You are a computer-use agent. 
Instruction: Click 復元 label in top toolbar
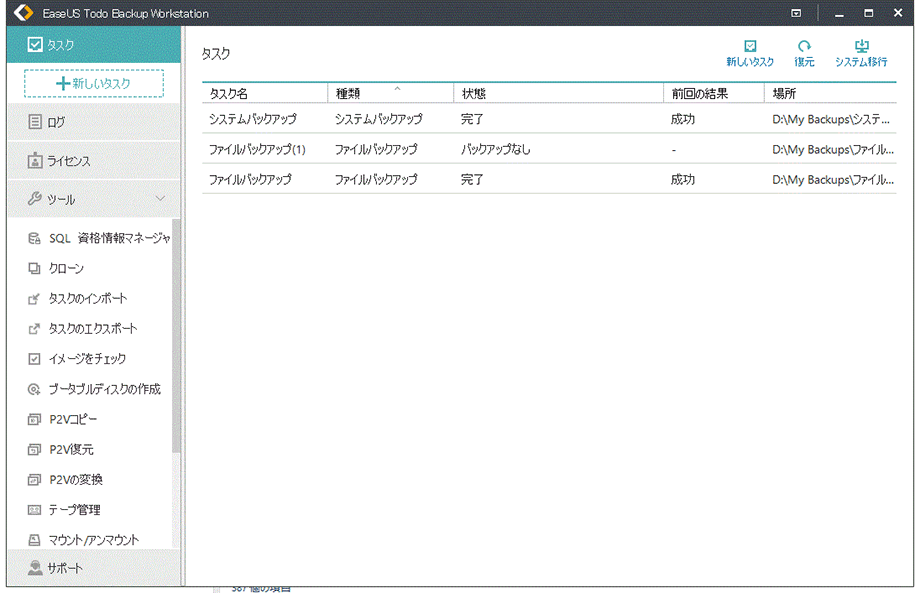[x=804, y=62]
